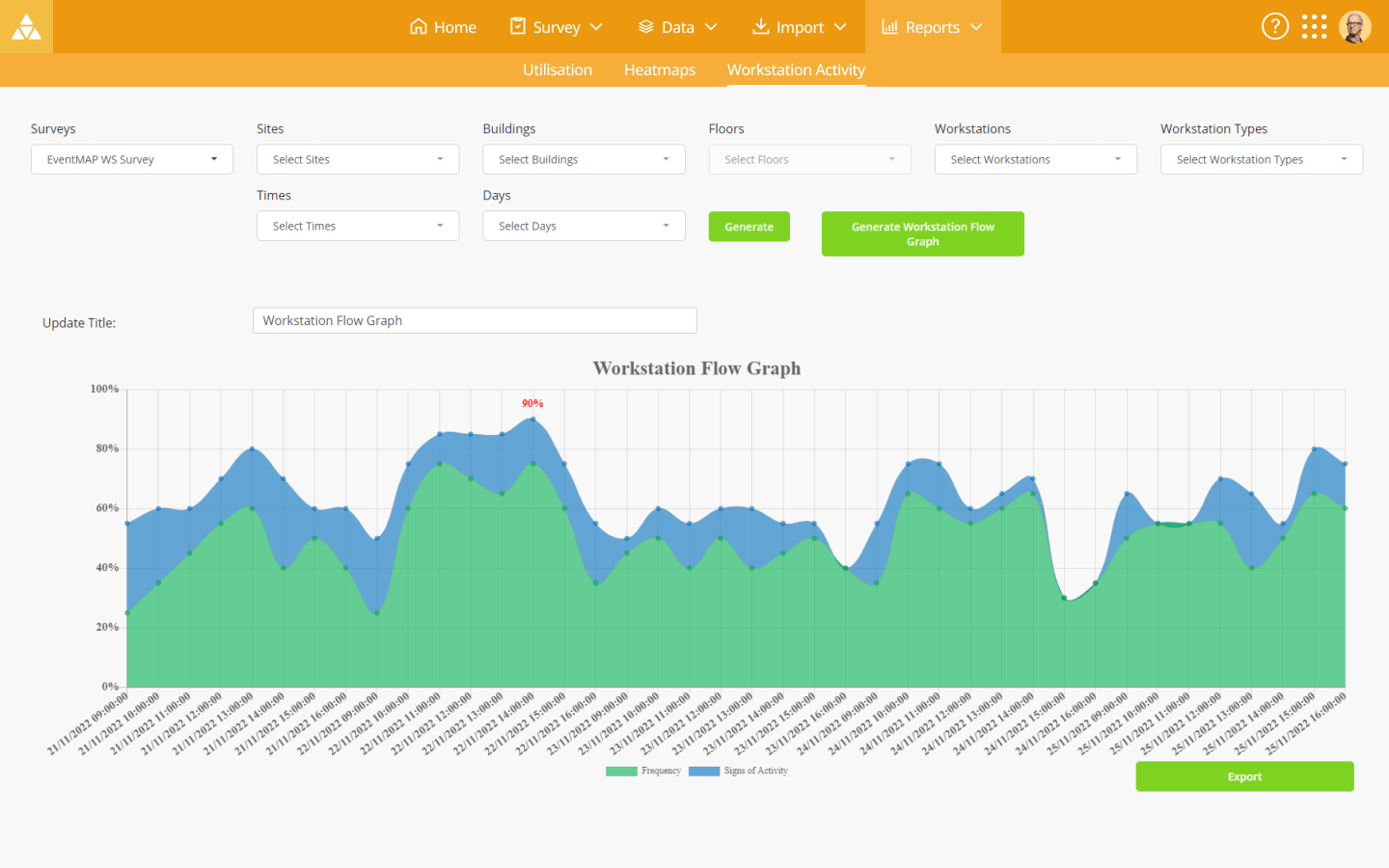Viewport: 1389px width, 868px height.
Task: Expand the Select Sites dropdown
Action: (358, 159)
